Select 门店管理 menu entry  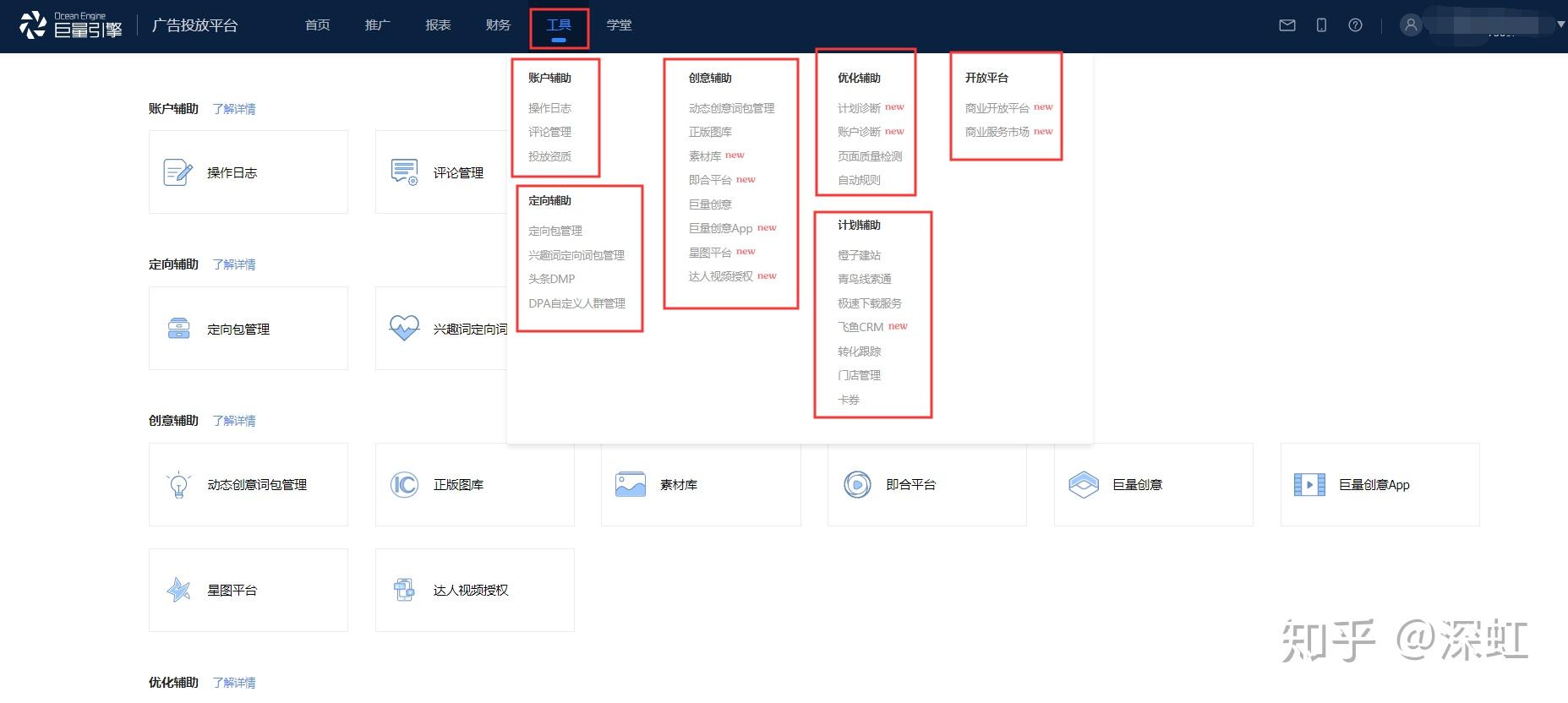(x=859, y=375)
